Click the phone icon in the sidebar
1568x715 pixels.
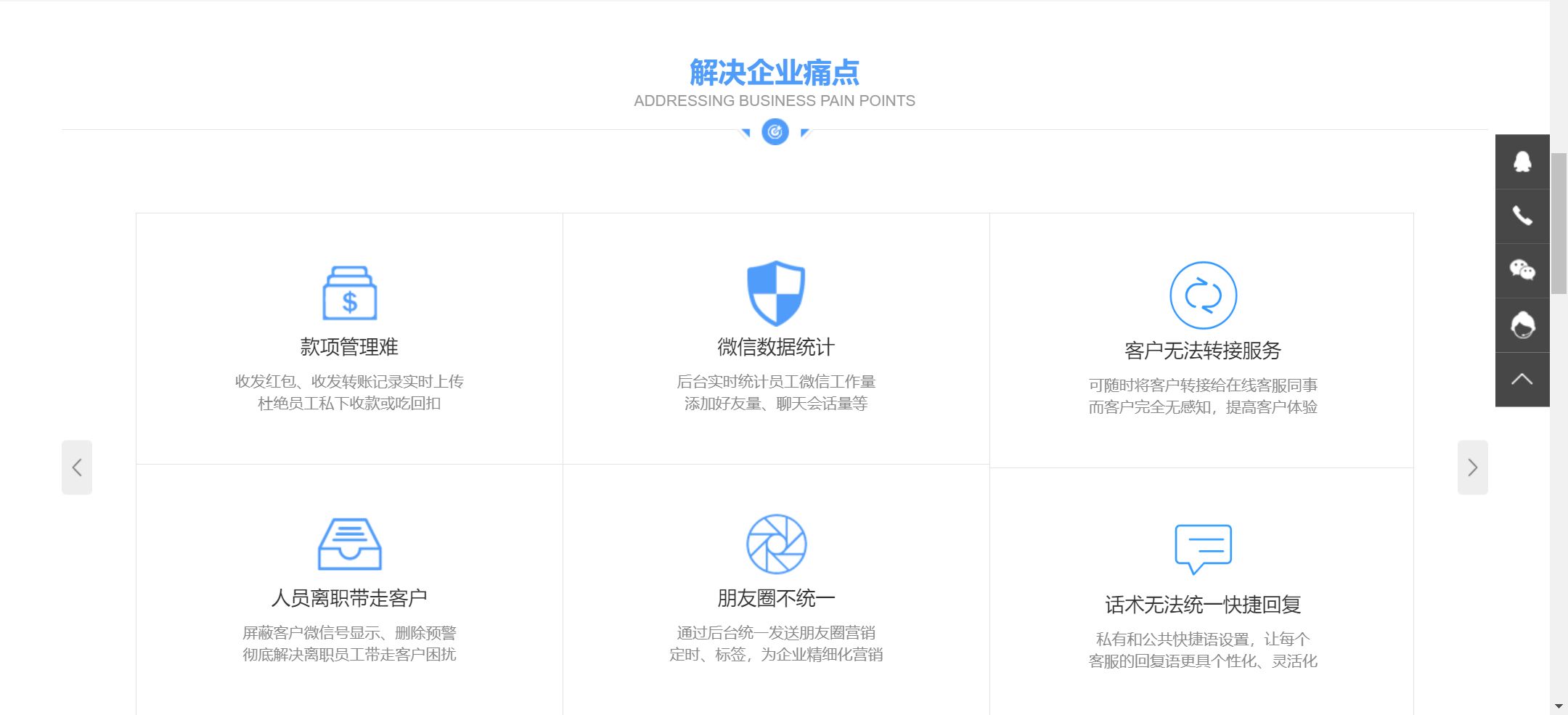coord(1522,216)
